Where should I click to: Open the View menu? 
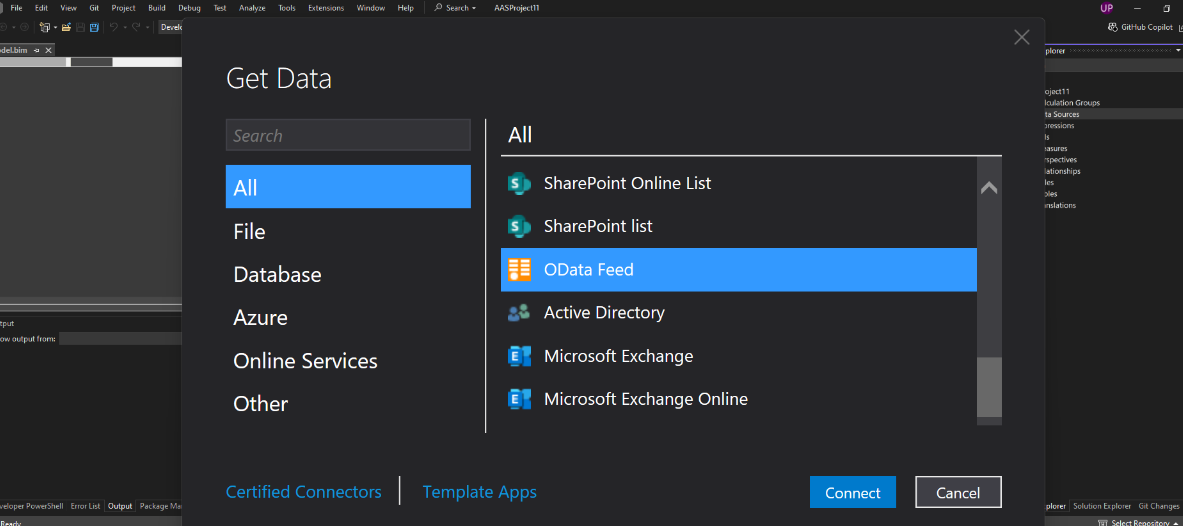[68, 8]
